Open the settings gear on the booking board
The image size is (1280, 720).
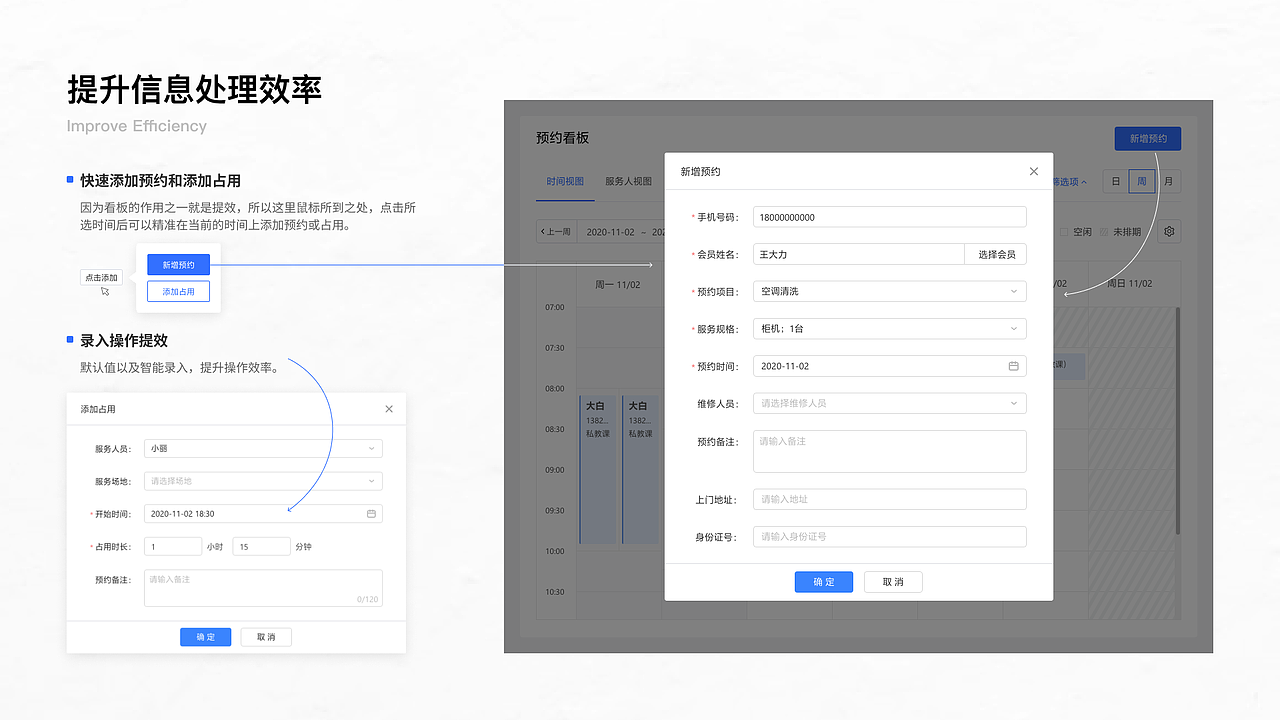coord(1168,231)
